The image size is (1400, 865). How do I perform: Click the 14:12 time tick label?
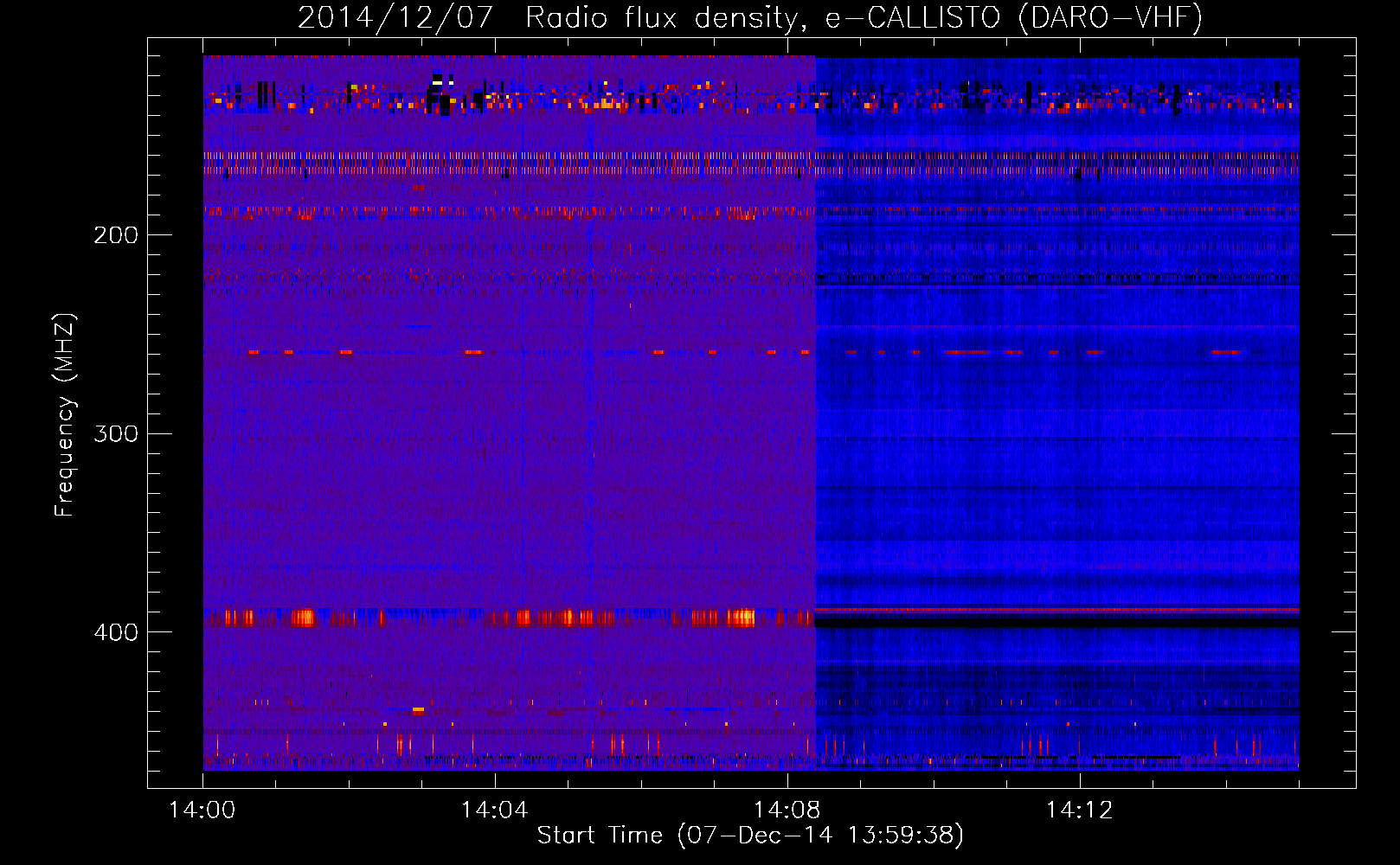coord(1079,811)
